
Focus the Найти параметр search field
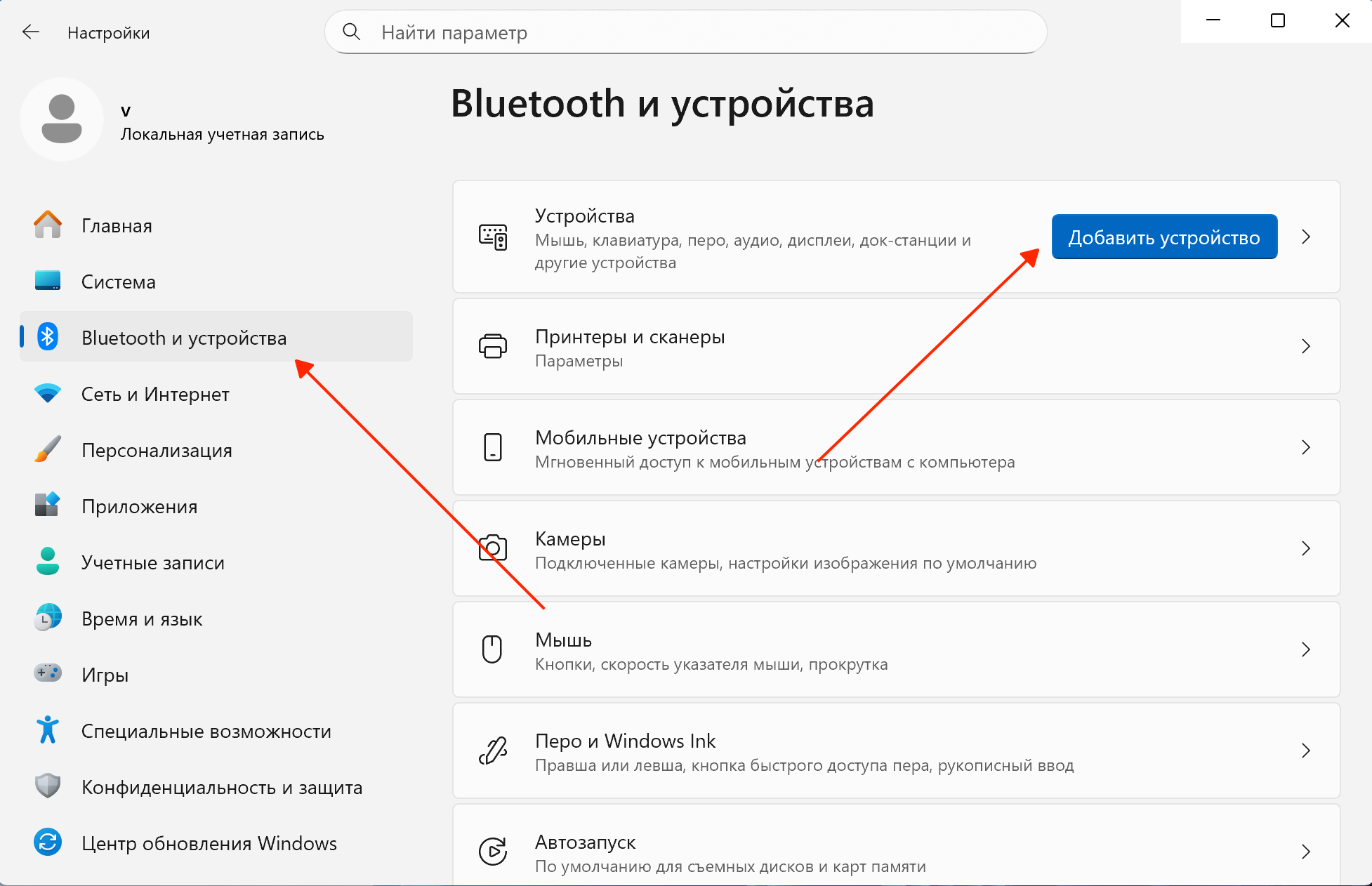click(685, 32)
